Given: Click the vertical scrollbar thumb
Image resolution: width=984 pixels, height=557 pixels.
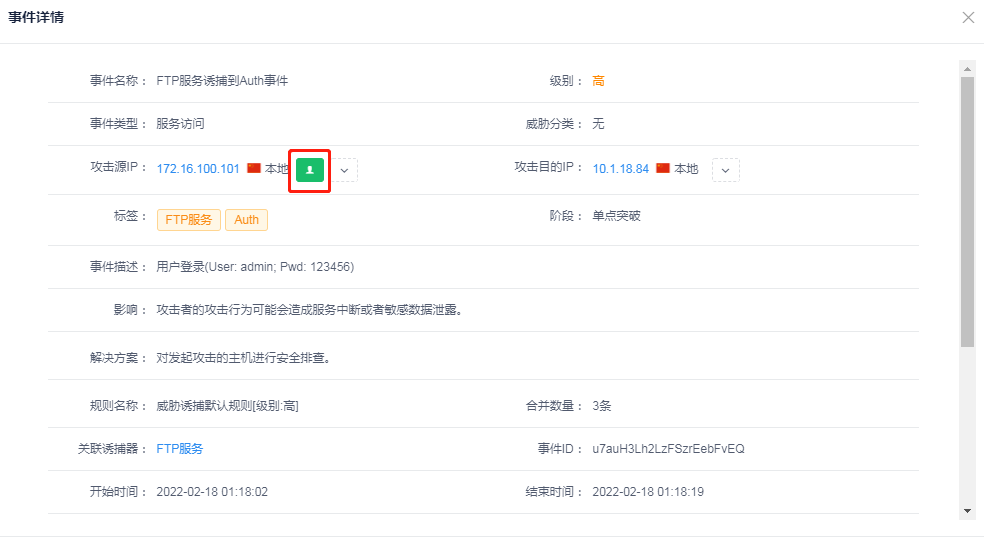Looking at the screenshot, I should 967,210.
